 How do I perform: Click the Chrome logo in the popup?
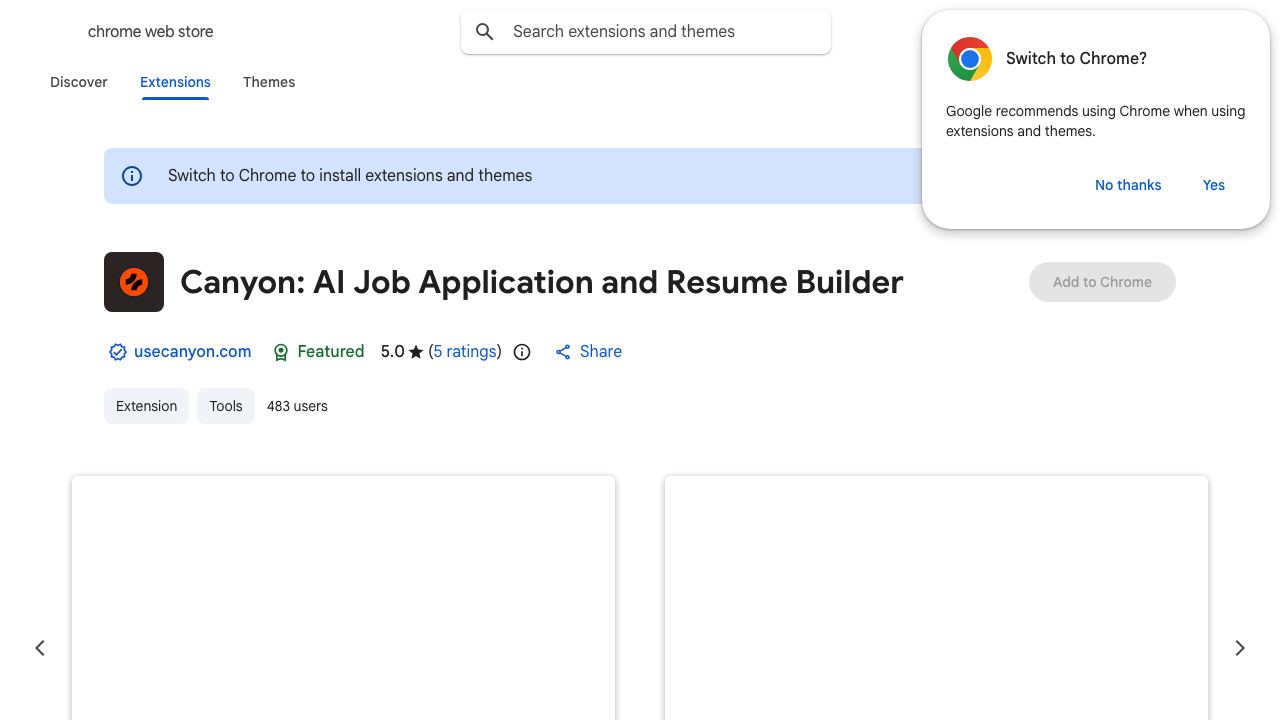(970, 59)
